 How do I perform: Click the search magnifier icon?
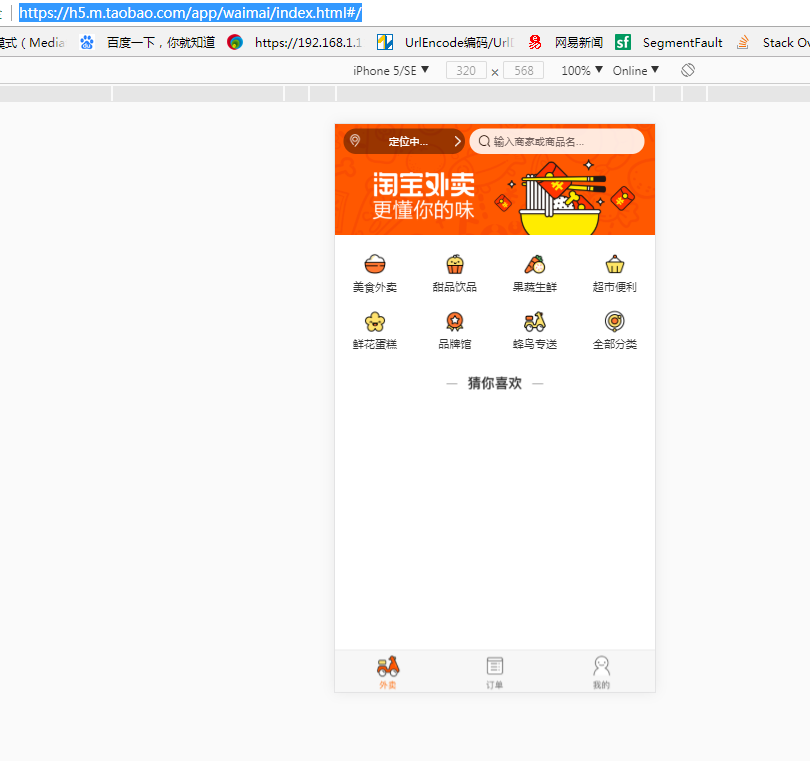(484, 141)
